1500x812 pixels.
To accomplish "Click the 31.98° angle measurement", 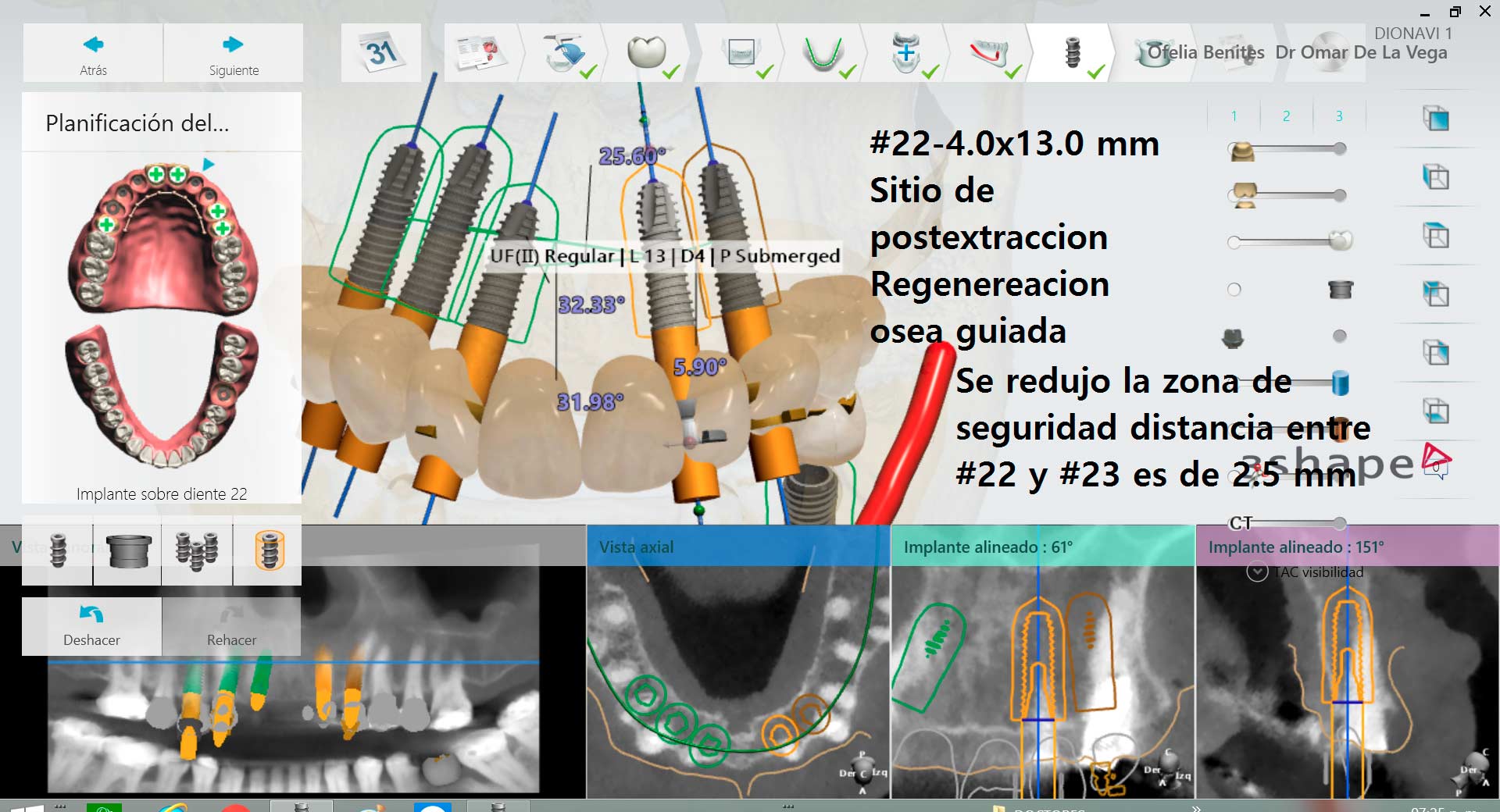I will pos(590,402).
